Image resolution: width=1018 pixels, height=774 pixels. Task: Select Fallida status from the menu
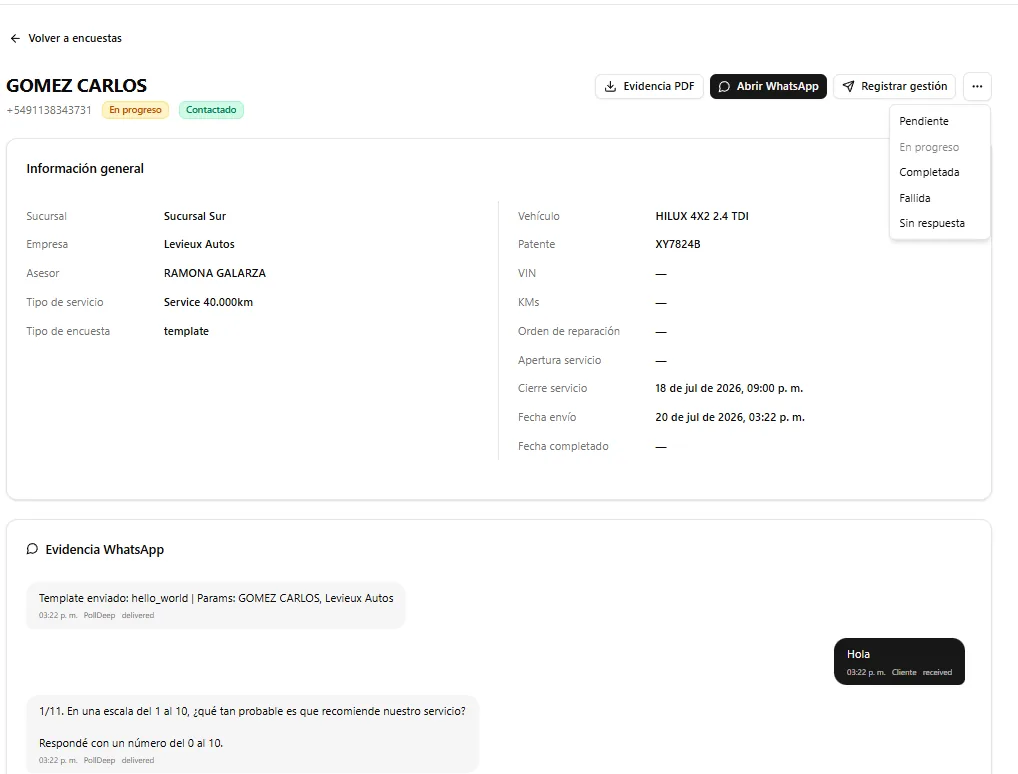(x=939, y=198)
